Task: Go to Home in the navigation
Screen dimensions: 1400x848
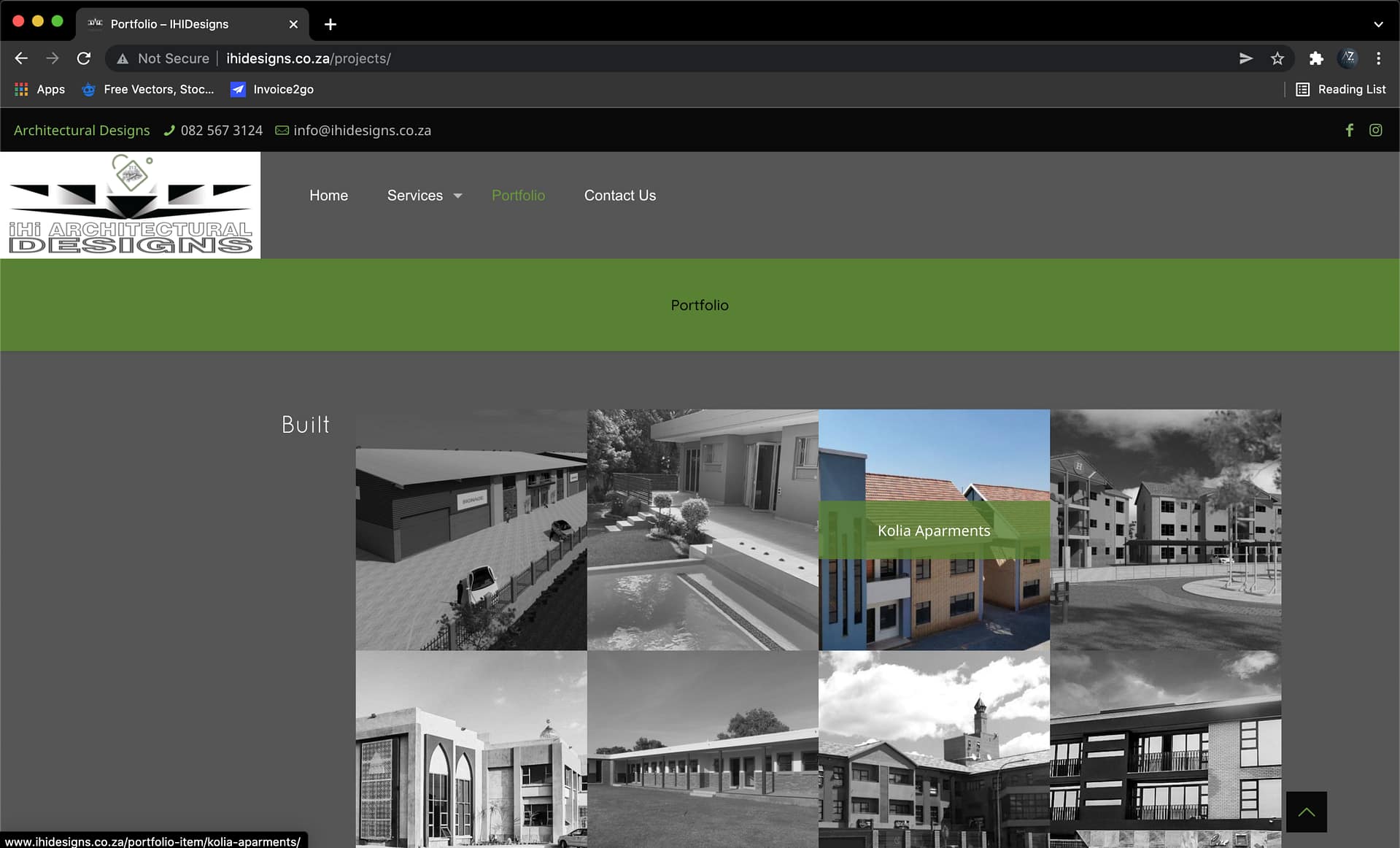Action: point(328,196)
